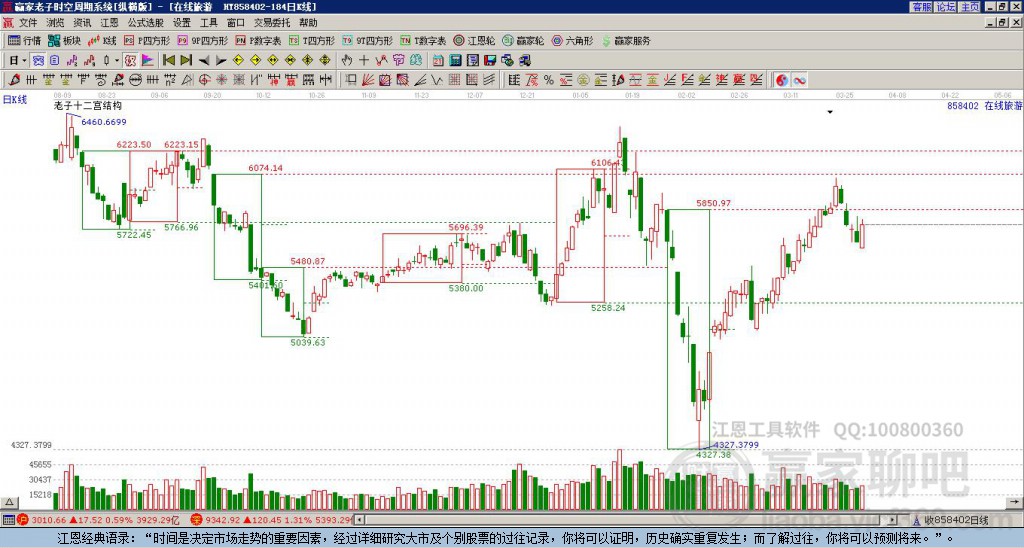Screen dimensions: 1024x548
Task: Switch to the K线 chart view
Action: pos(102,40)
